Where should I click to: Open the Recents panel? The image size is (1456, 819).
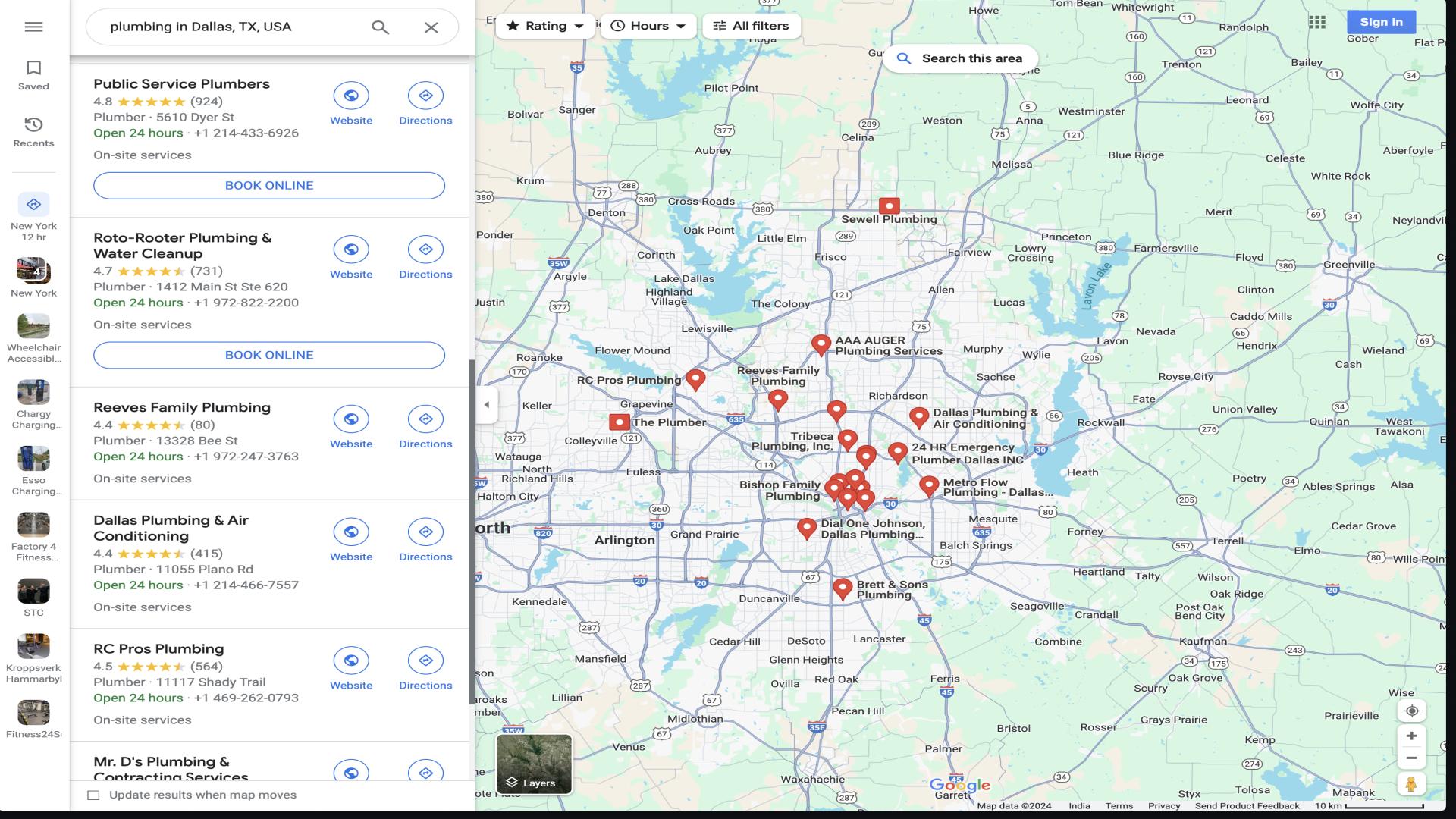pos(33,132)
